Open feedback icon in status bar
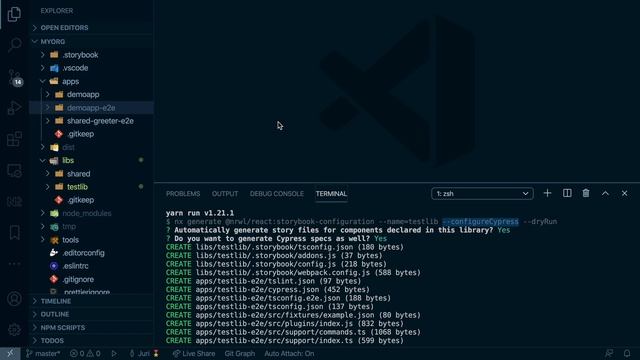Image resolution: width=640 pixels, height=360 pixels. [x=609, y=353]
